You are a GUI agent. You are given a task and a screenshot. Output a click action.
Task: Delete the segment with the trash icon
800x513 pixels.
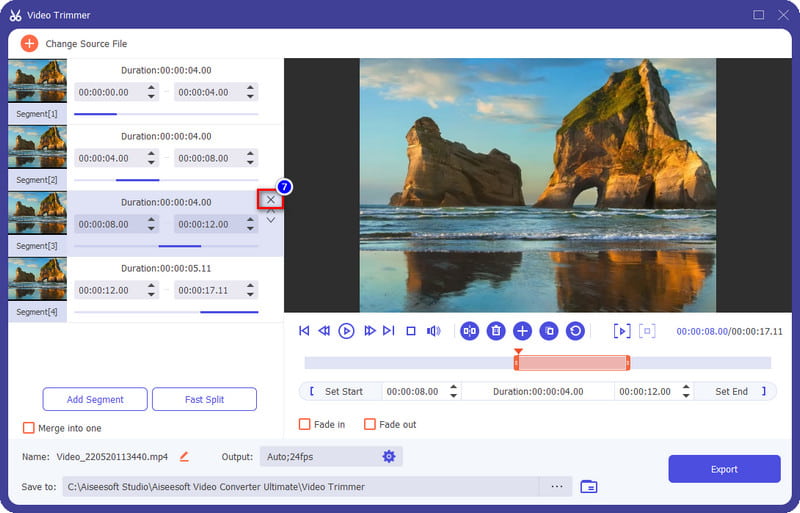point(496,331)
